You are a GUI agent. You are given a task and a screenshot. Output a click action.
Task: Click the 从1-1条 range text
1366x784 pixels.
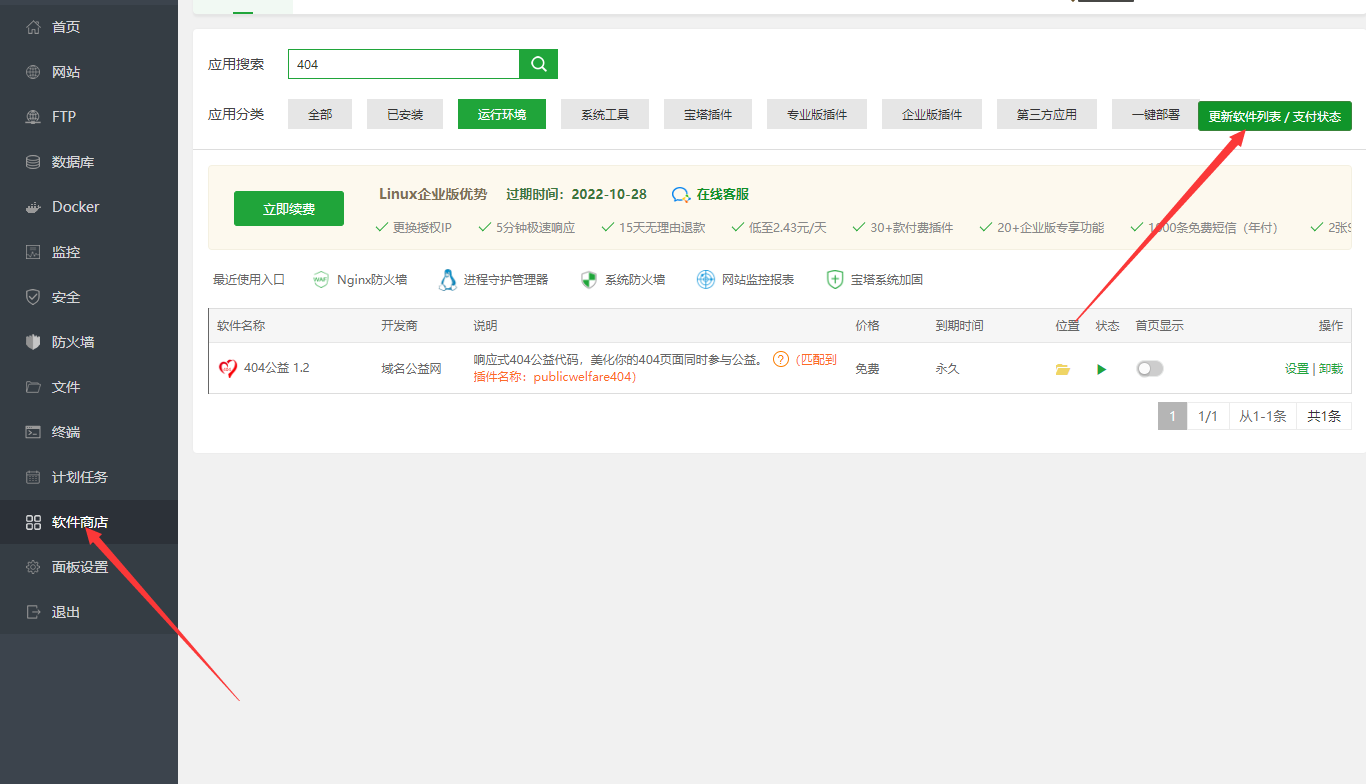click(x=1263, y=416)
